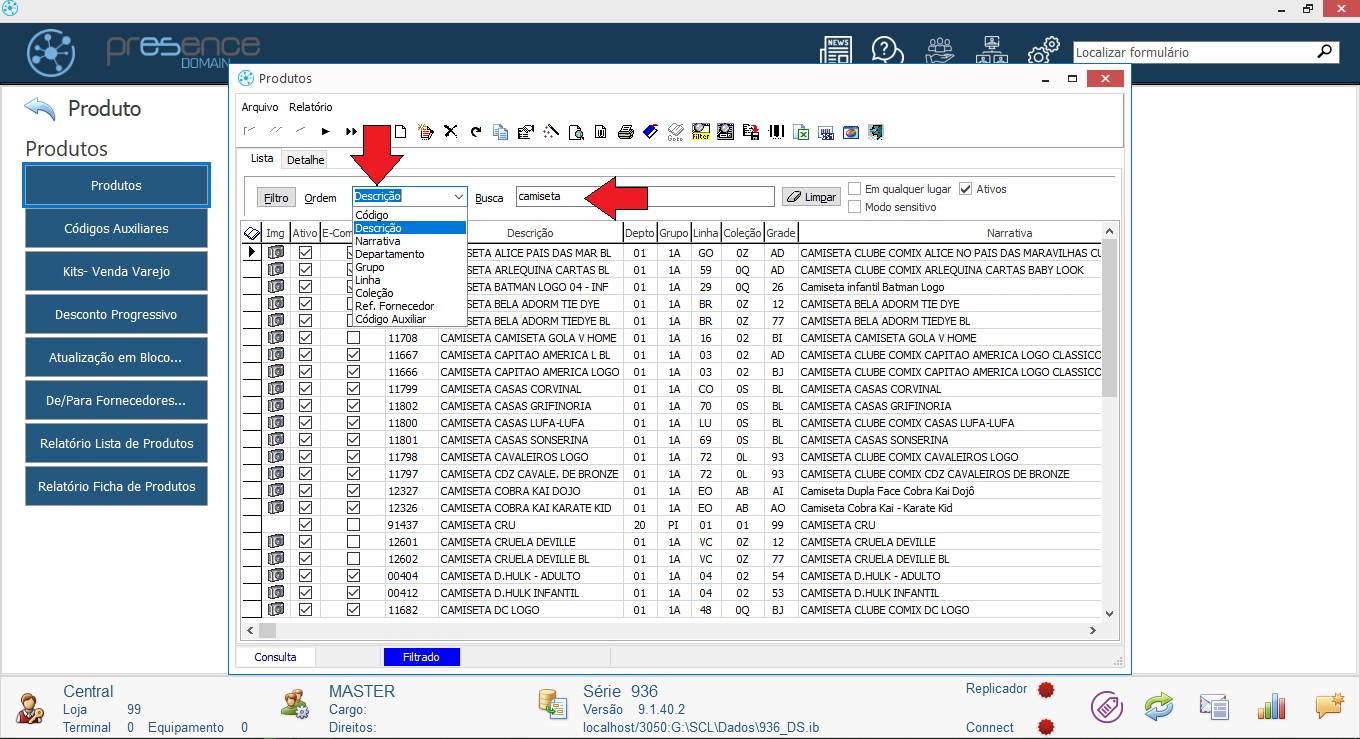Click the barcode icon in the toolbar
The width and height of the screenshot is (1360, 739).
pyautogui.click(x=775, y=132)
